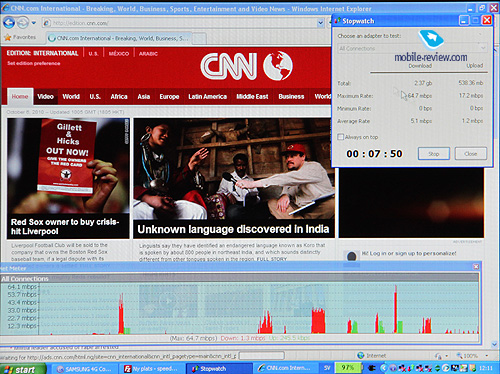Open the Unknown language in India photo
Image resolution: width=500 pixels, height=374 pixels.
233,169
